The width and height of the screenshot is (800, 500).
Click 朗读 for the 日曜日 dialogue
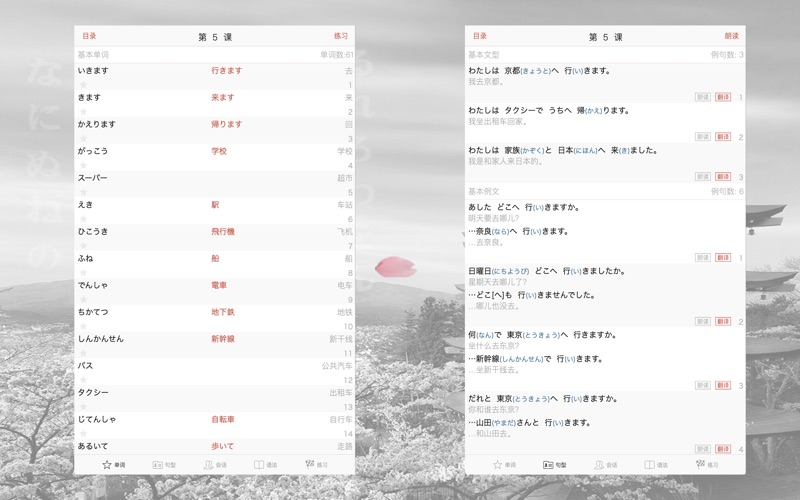pos(703,321)
